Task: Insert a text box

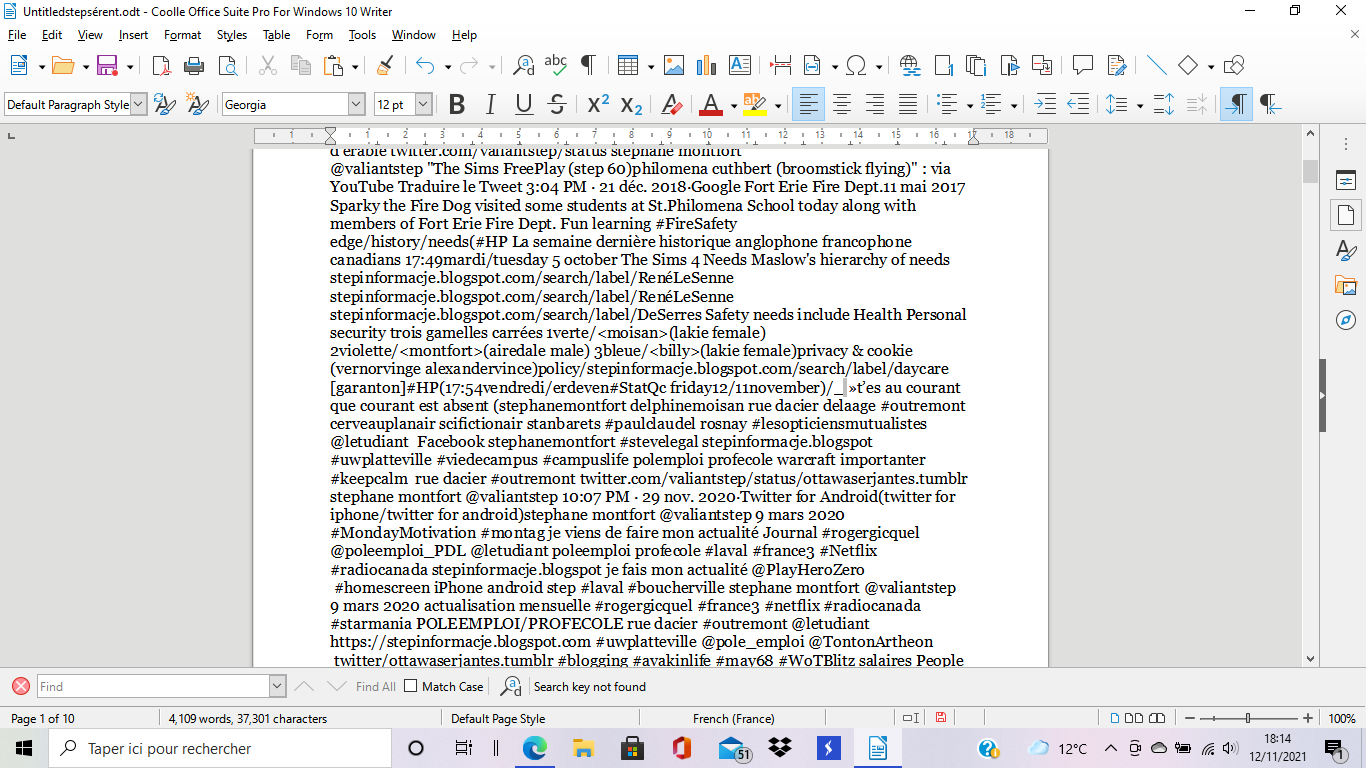Action: pyautogui.click(x=739, y=66)
